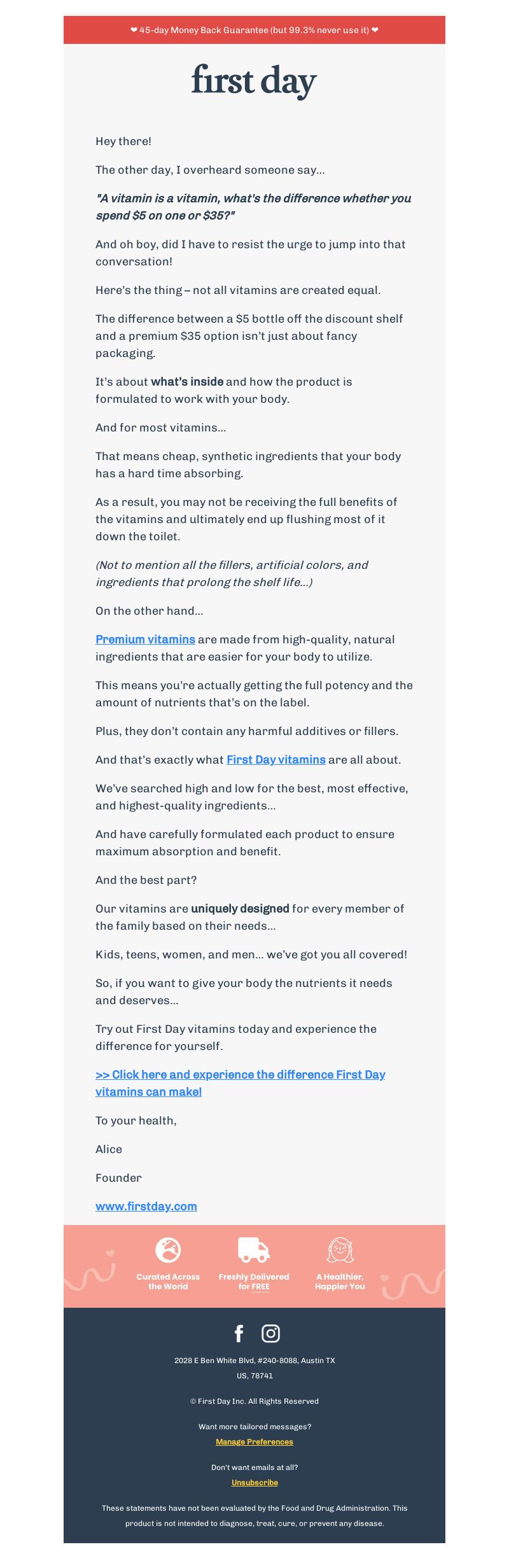Click the Austin TX address text
Image resolution: width=509 pixels, height=1568 pixels.
[x=254, y=1368]
